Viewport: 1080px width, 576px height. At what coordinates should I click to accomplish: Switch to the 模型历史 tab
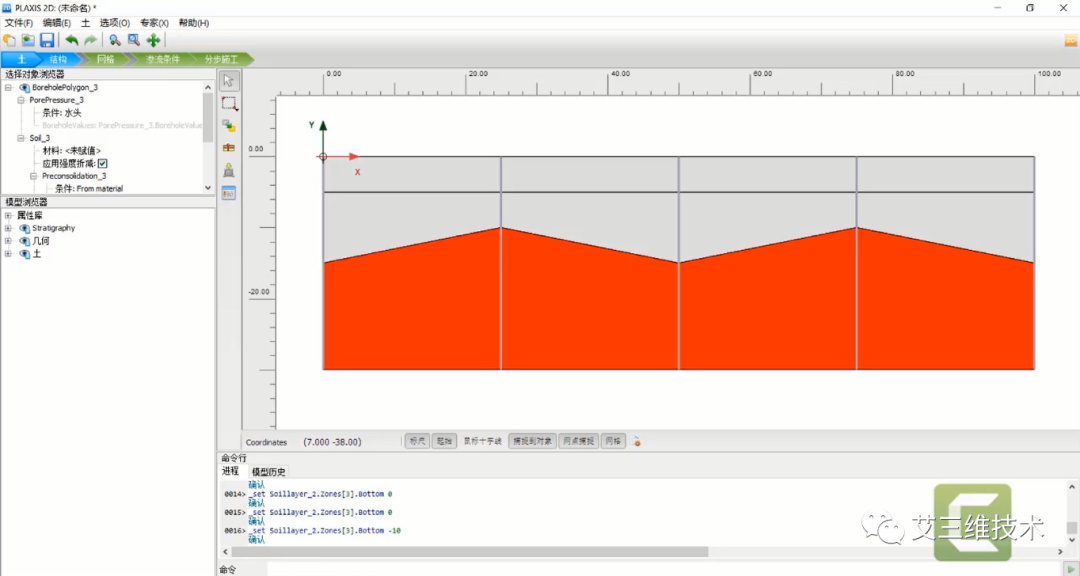tap(268, 472)
